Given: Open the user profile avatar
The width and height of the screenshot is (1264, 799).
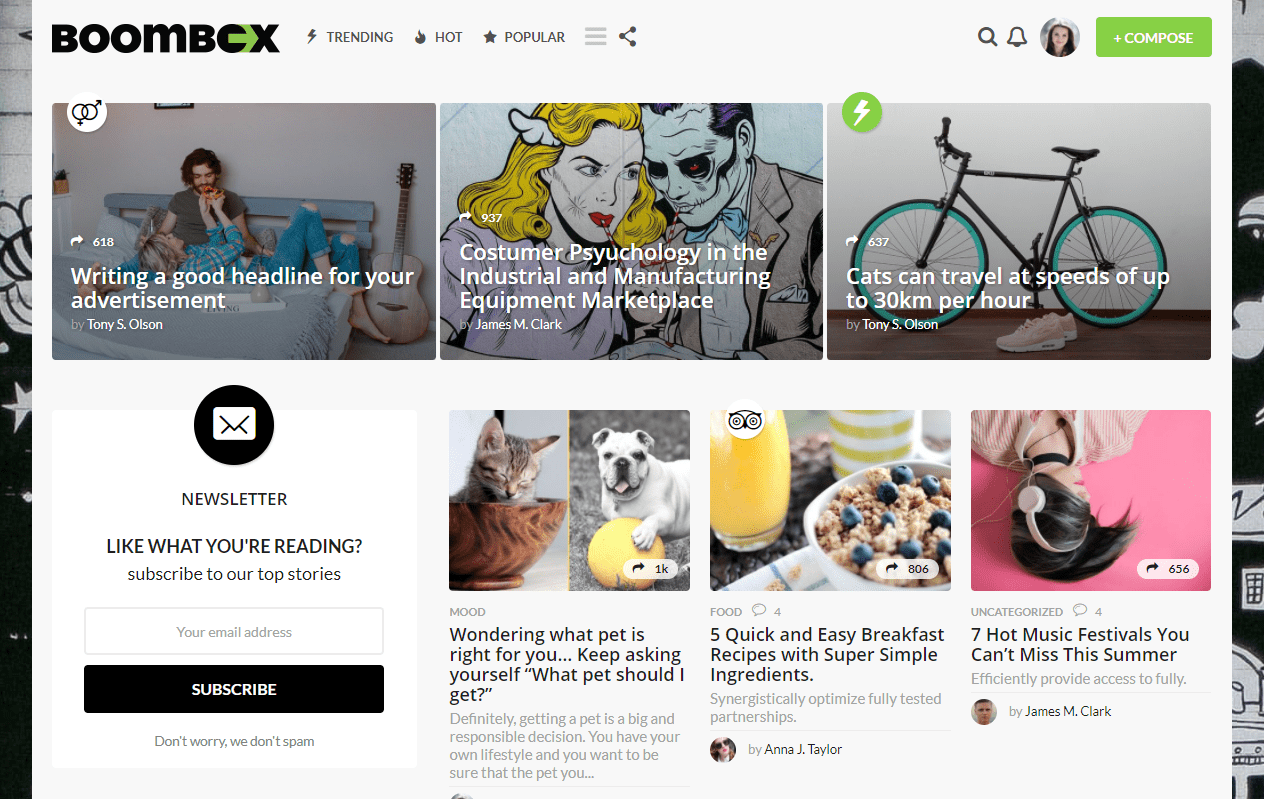Looking at the screenshot, I should click(1060, 37).
